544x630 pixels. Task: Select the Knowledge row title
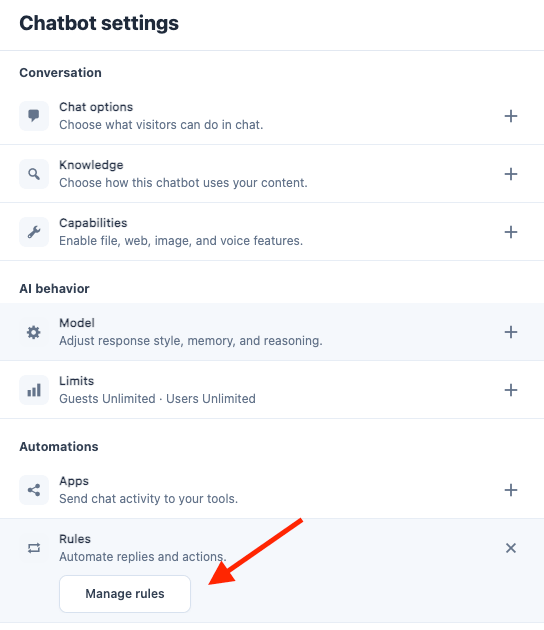91,165
